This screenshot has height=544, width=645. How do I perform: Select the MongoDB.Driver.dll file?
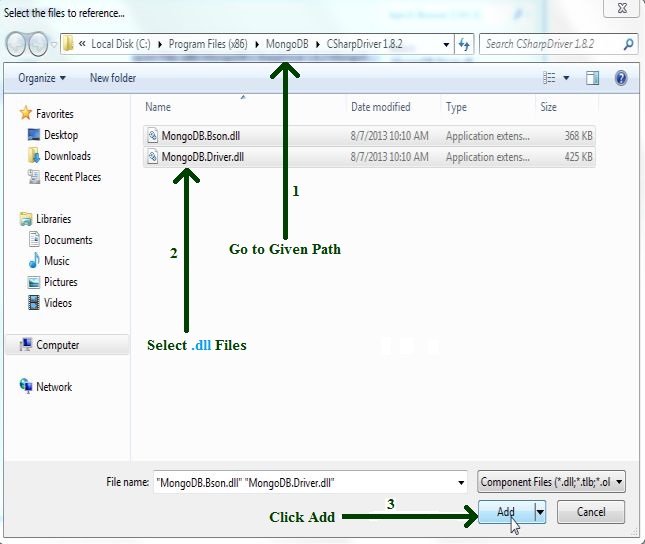point(369,157)
